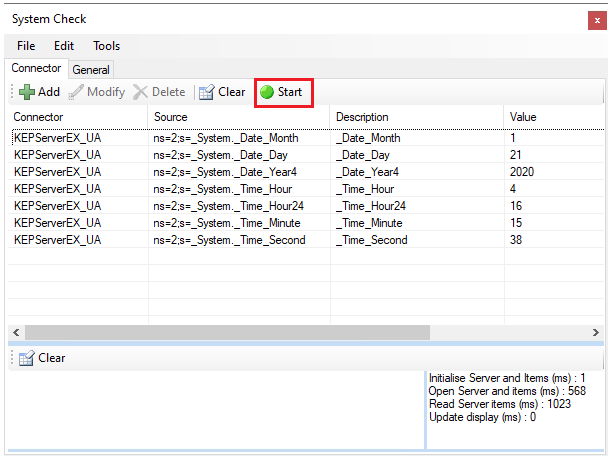Select the ns=2;s=_System._Time_Hour24 source cell
This screenshot has height=459, width=613.
[x=239, y=206]
